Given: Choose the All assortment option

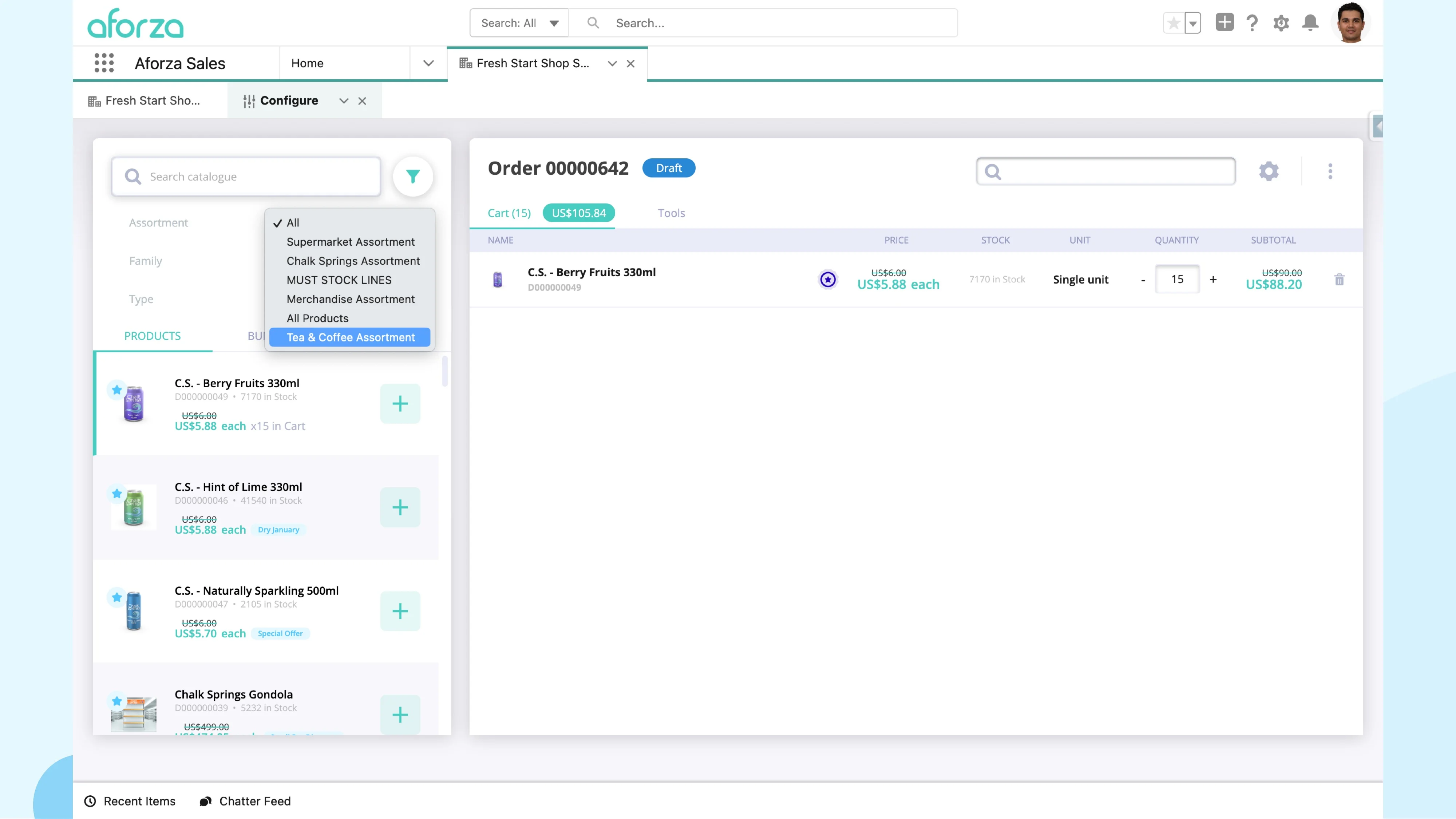Looking at the screenshot, I should tap(349, 223).
